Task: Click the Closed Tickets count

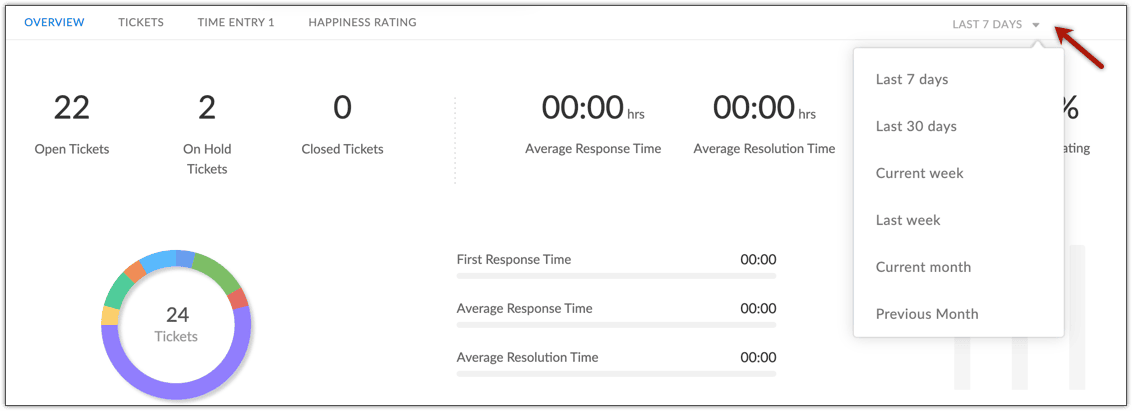Action: pyautogui.click(x=342, y=108)
